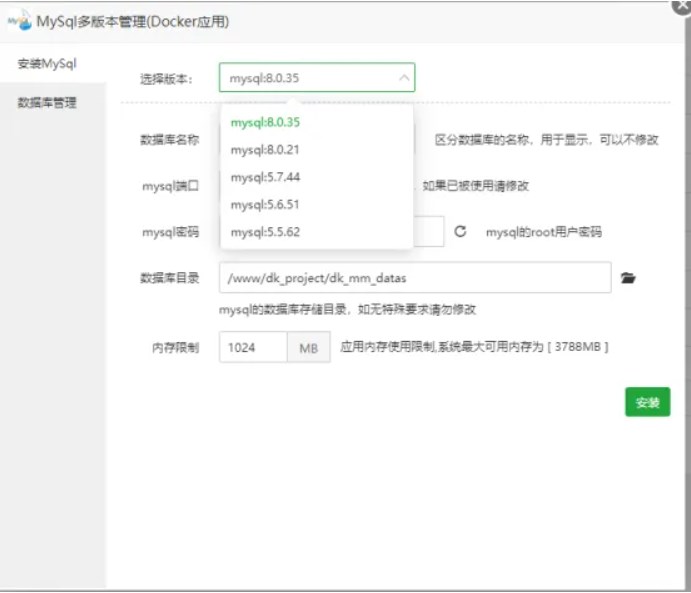The image size is (691, 593).
Task: Choose the mysql:5.5.62 version option
Action: pos(266,232)
